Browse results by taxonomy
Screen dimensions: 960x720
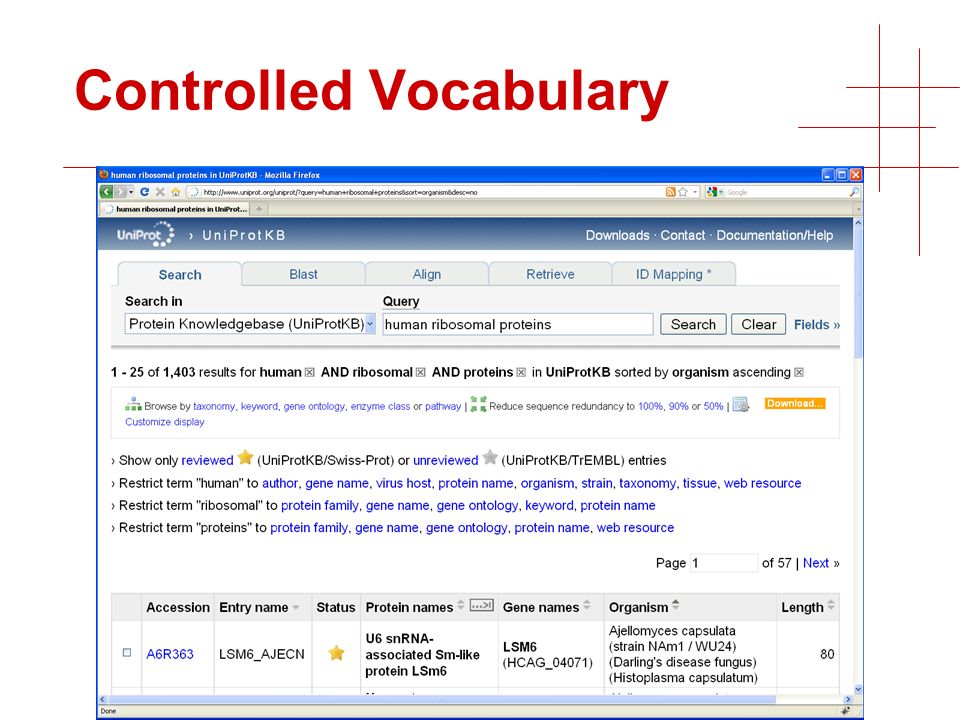[214, 406]
